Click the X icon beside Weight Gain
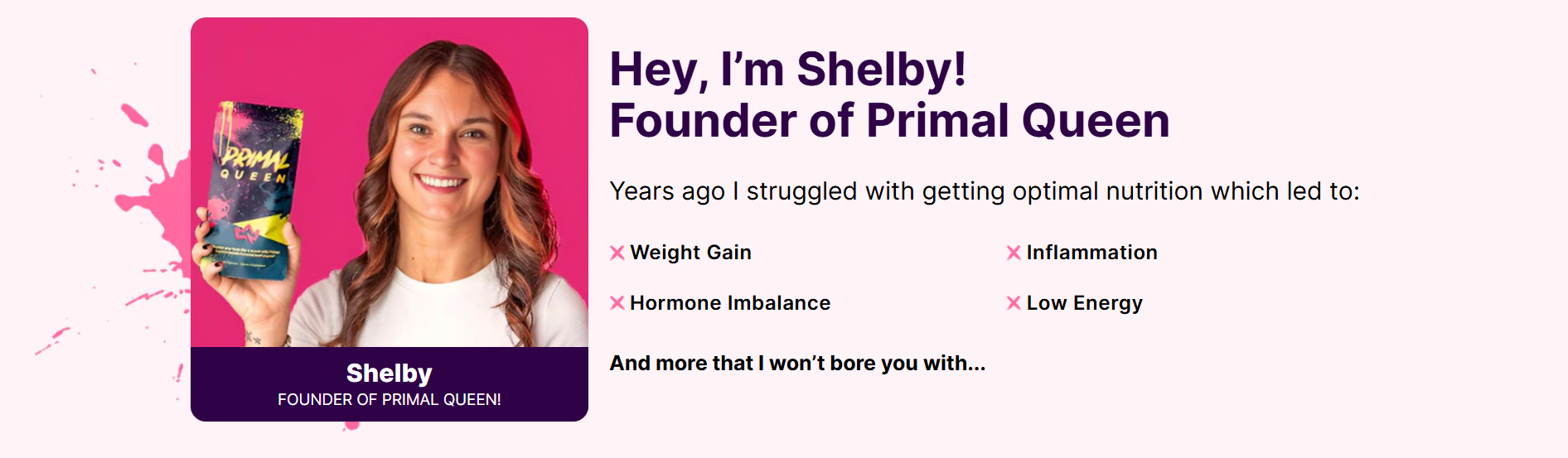1568x458 pixels. (617, 253)
